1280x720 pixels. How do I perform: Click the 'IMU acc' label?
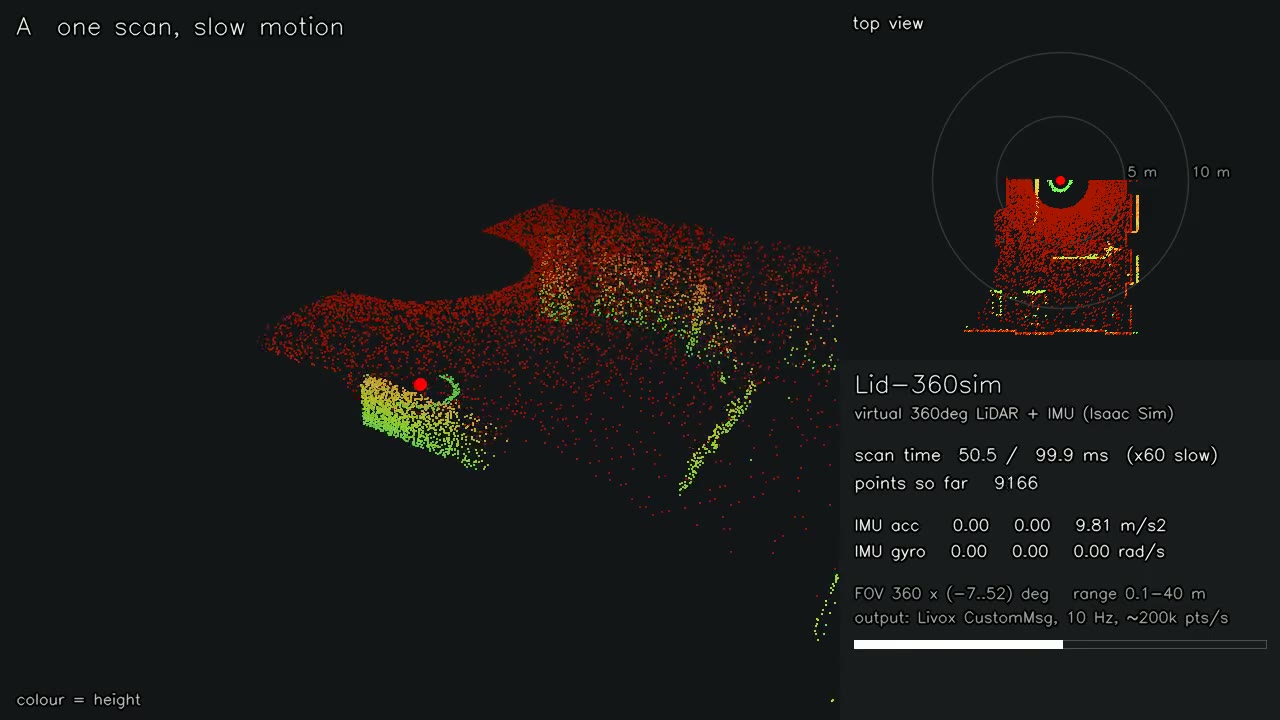pos(887,525)
